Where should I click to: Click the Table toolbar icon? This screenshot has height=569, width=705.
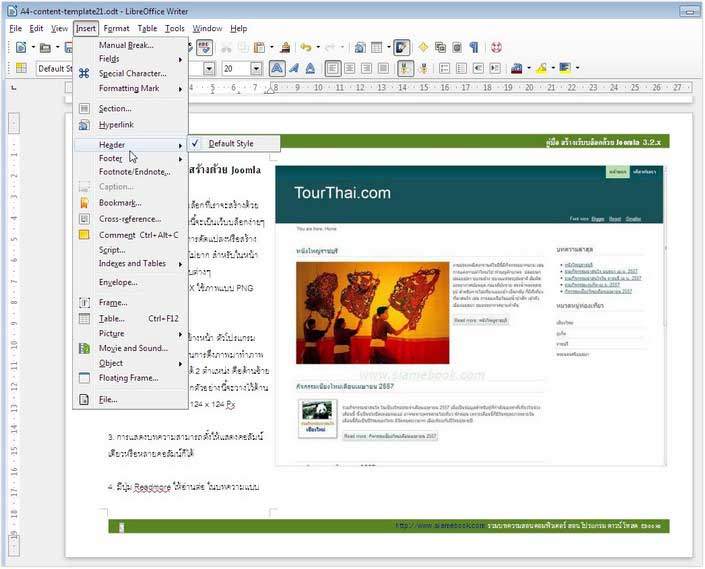coord(377,47)
